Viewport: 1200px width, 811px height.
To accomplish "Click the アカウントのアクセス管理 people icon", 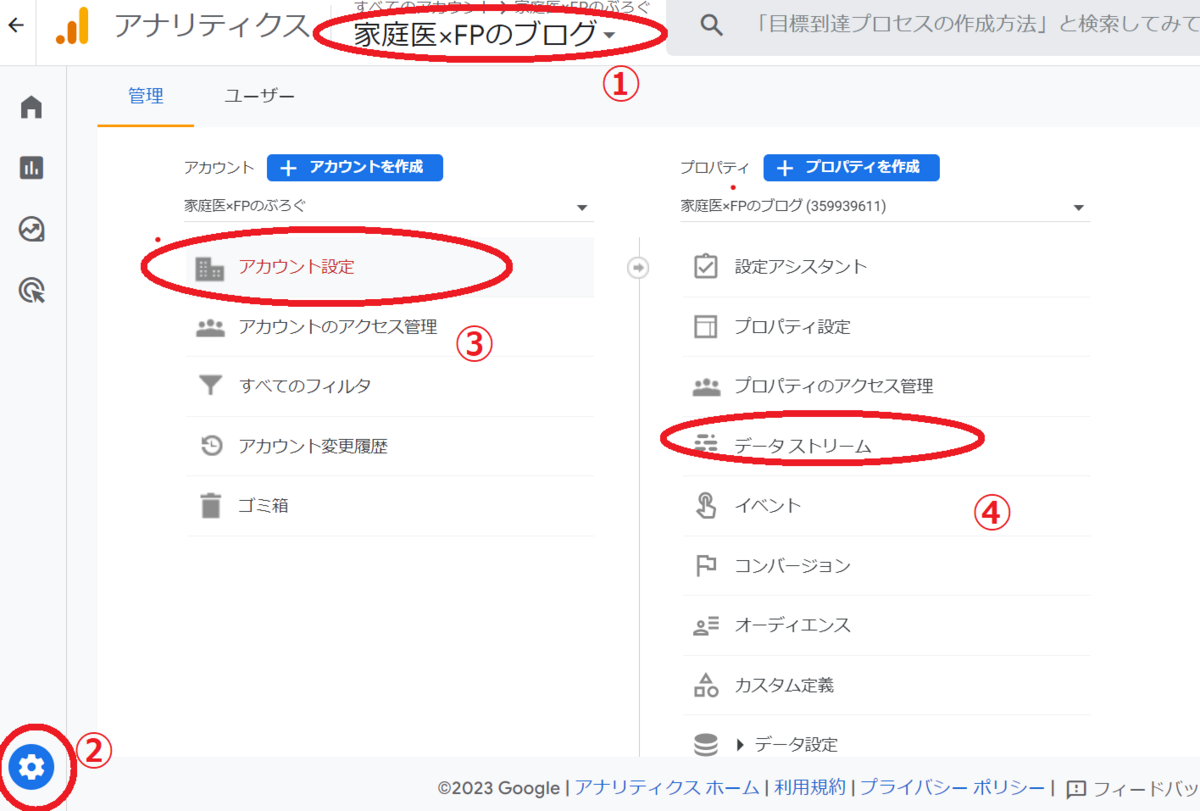I will point(210,327).
